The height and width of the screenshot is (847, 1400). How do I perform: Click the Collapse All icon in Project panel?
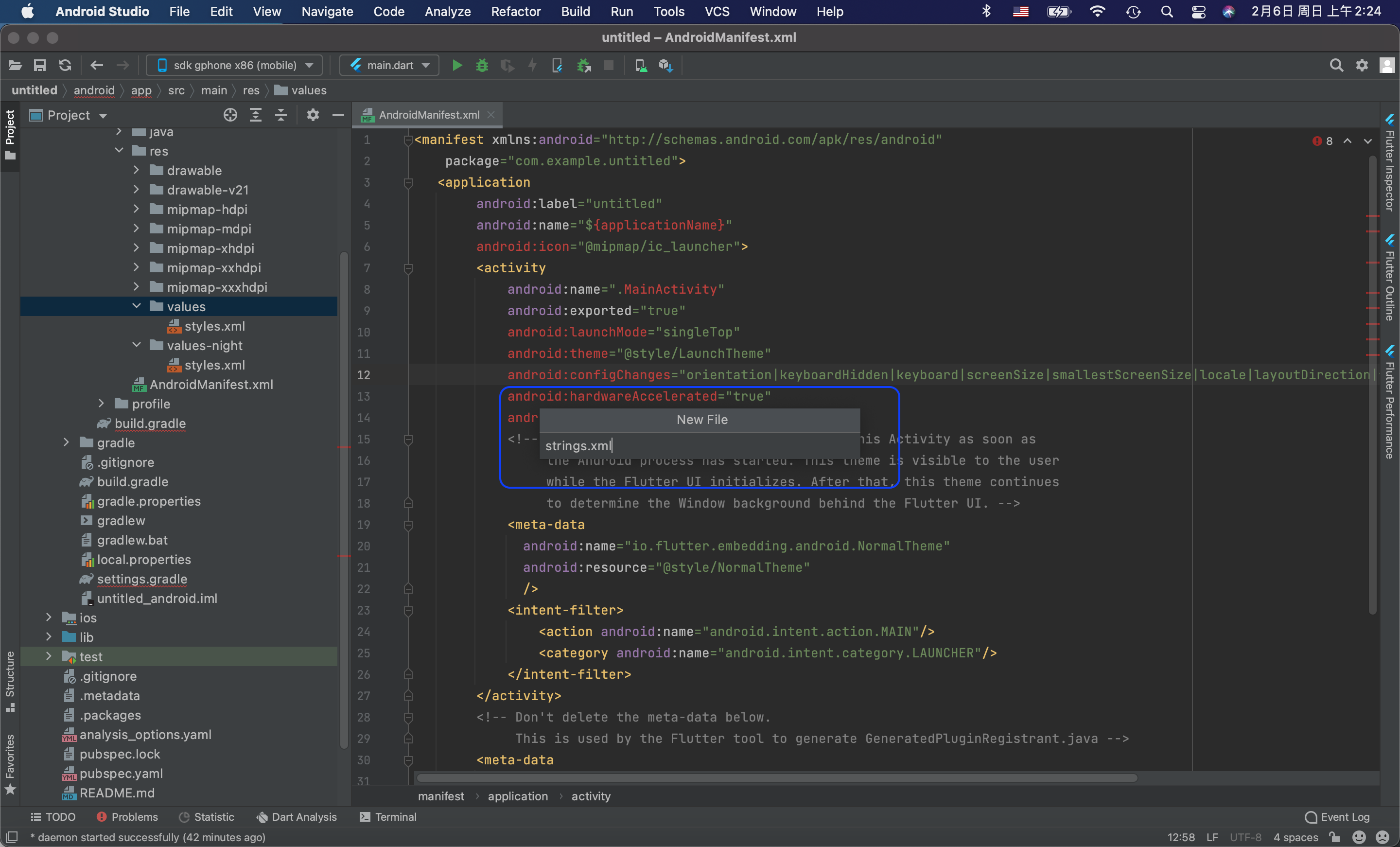tap(280, 115)
